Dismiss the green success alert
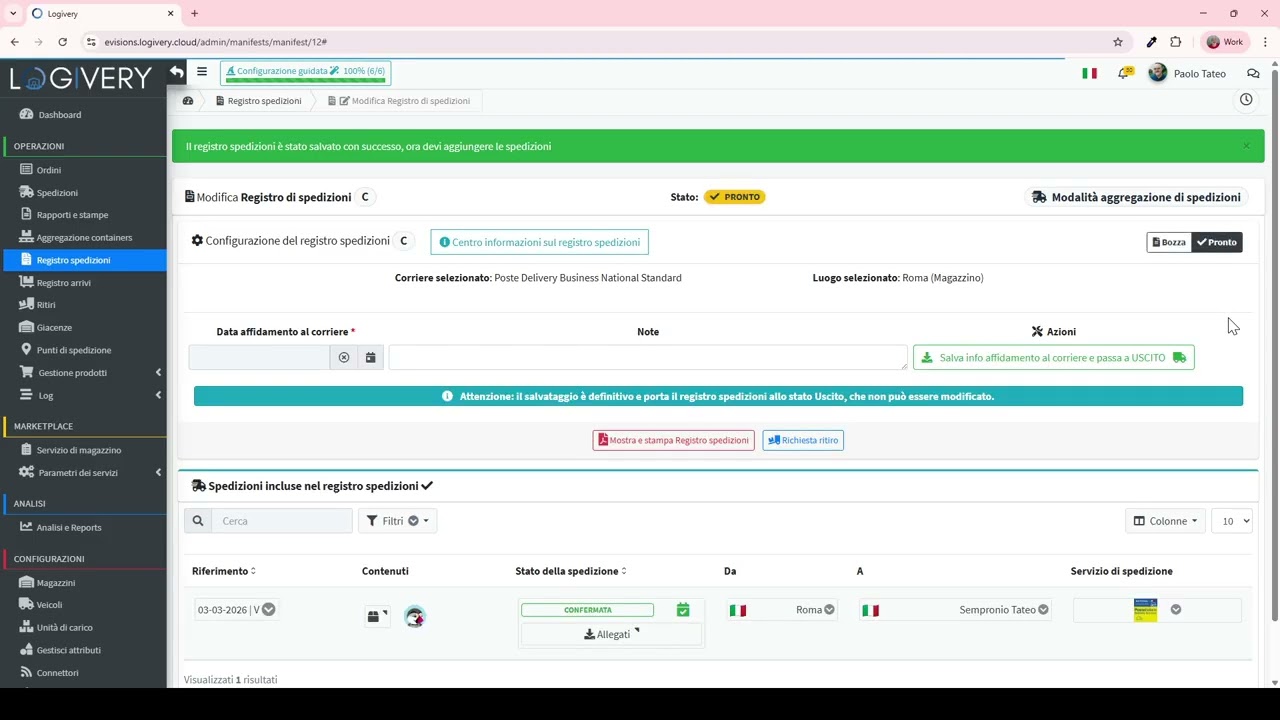Image resolution: width=1280 pixels, height=720 pixels. pos(1246,146)
